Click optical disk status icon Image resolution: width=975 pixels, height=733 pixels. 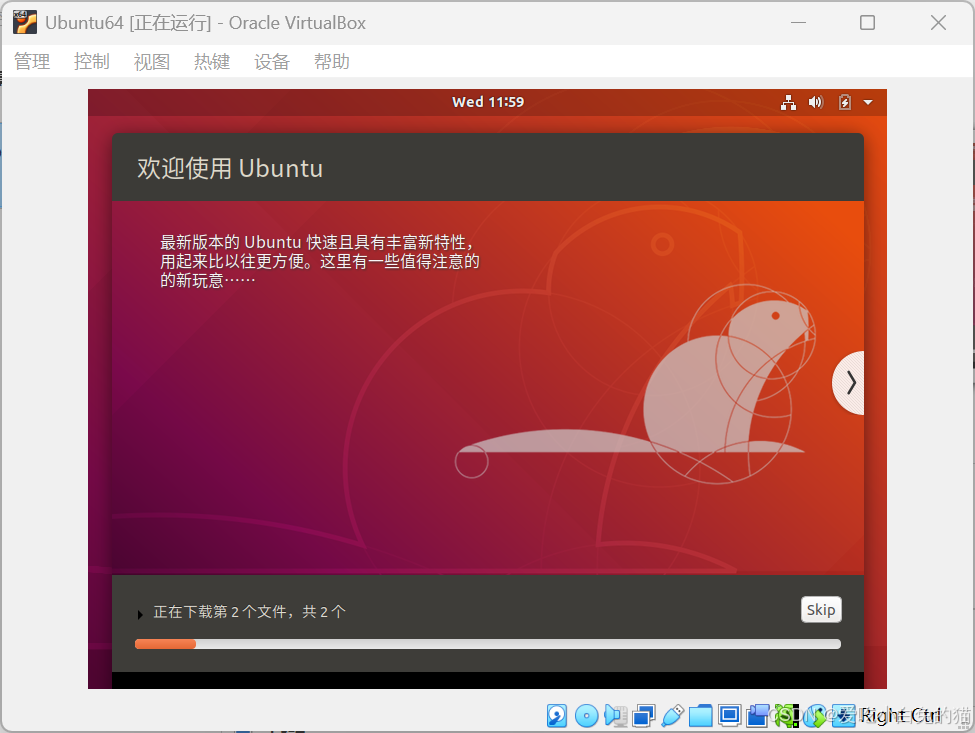586,716
